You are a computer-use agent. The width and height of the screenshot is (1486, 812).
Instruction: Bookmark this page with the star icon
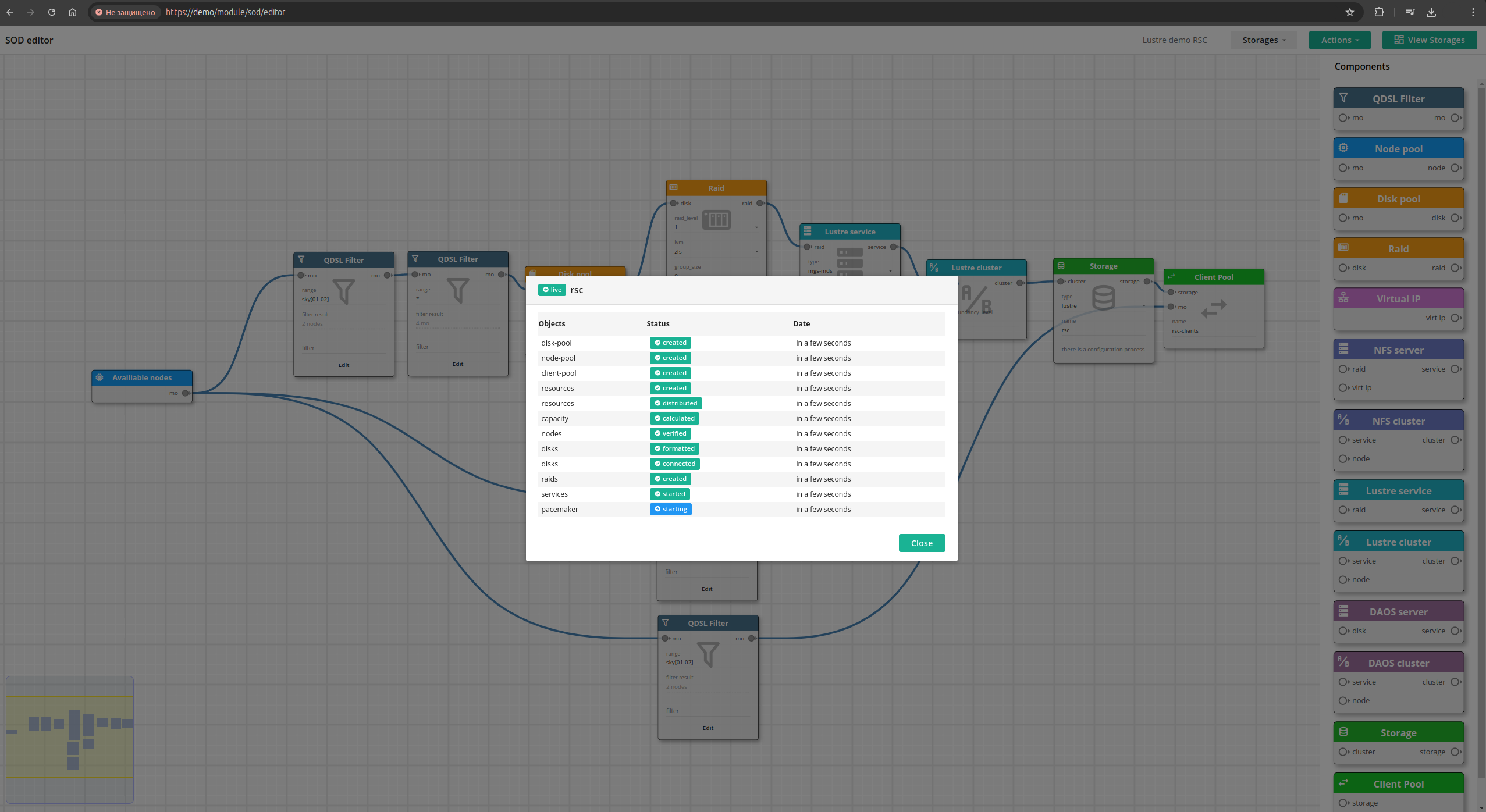tap(1350, 12)
